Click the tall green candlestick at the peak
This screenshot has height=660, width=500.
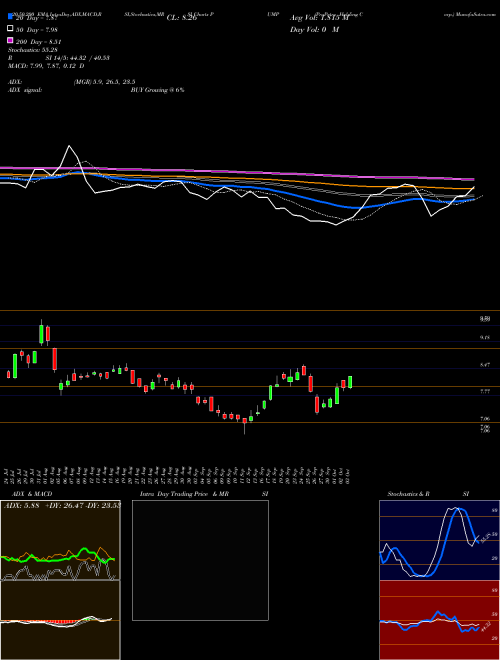[41, 333]
